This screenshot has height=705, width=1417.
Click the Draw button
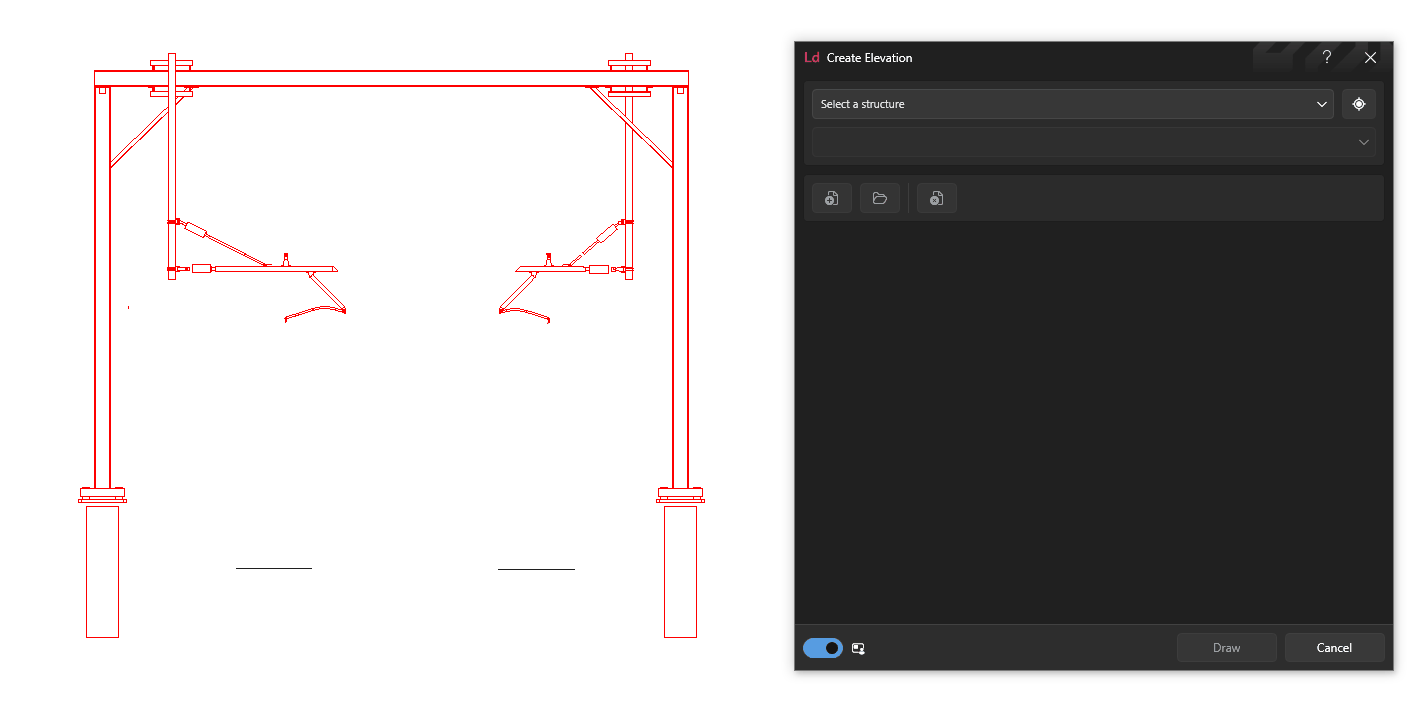click(x=1227, y=648)
